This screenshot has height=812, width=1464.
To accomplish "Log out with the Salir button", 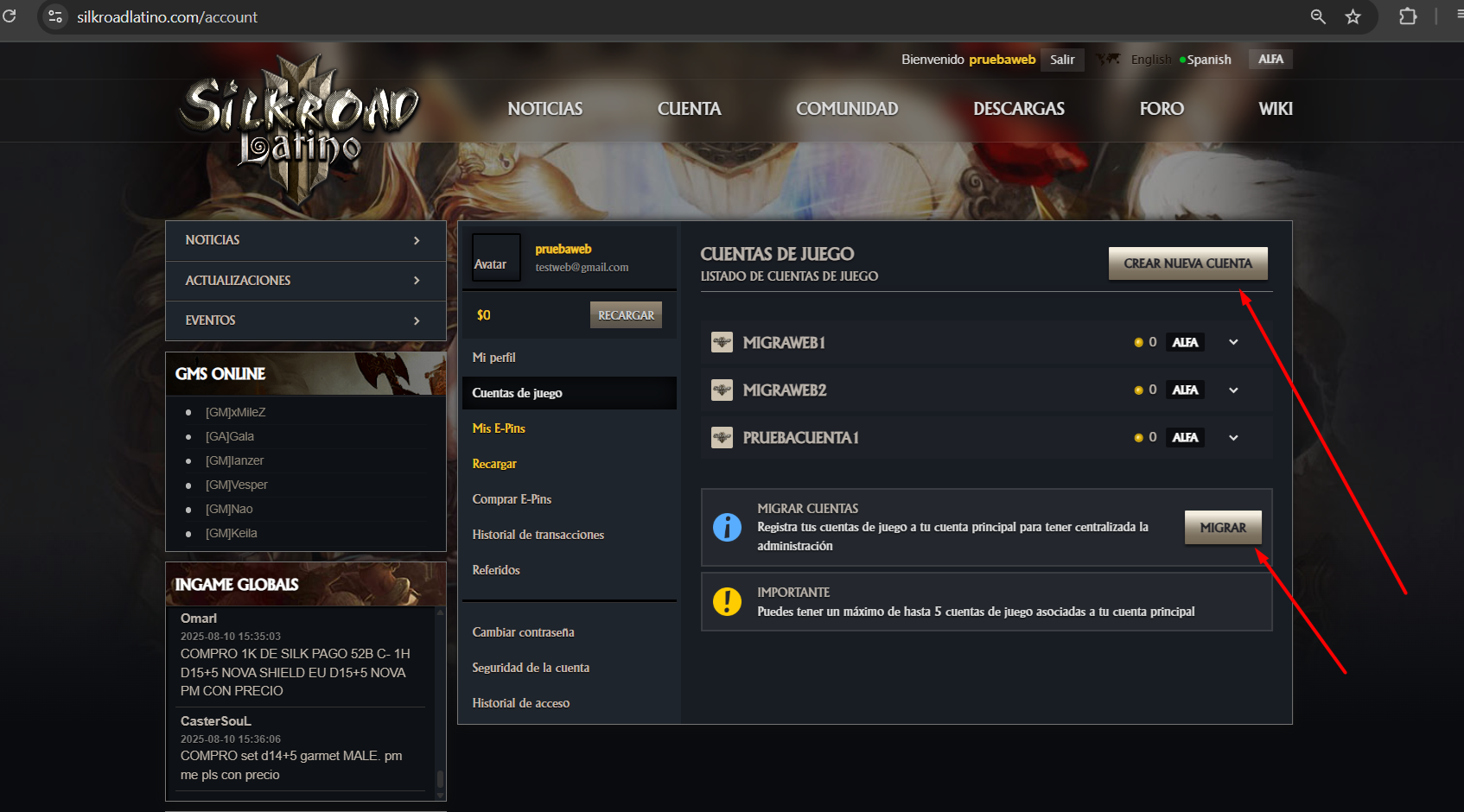I will pos(1062,60).
